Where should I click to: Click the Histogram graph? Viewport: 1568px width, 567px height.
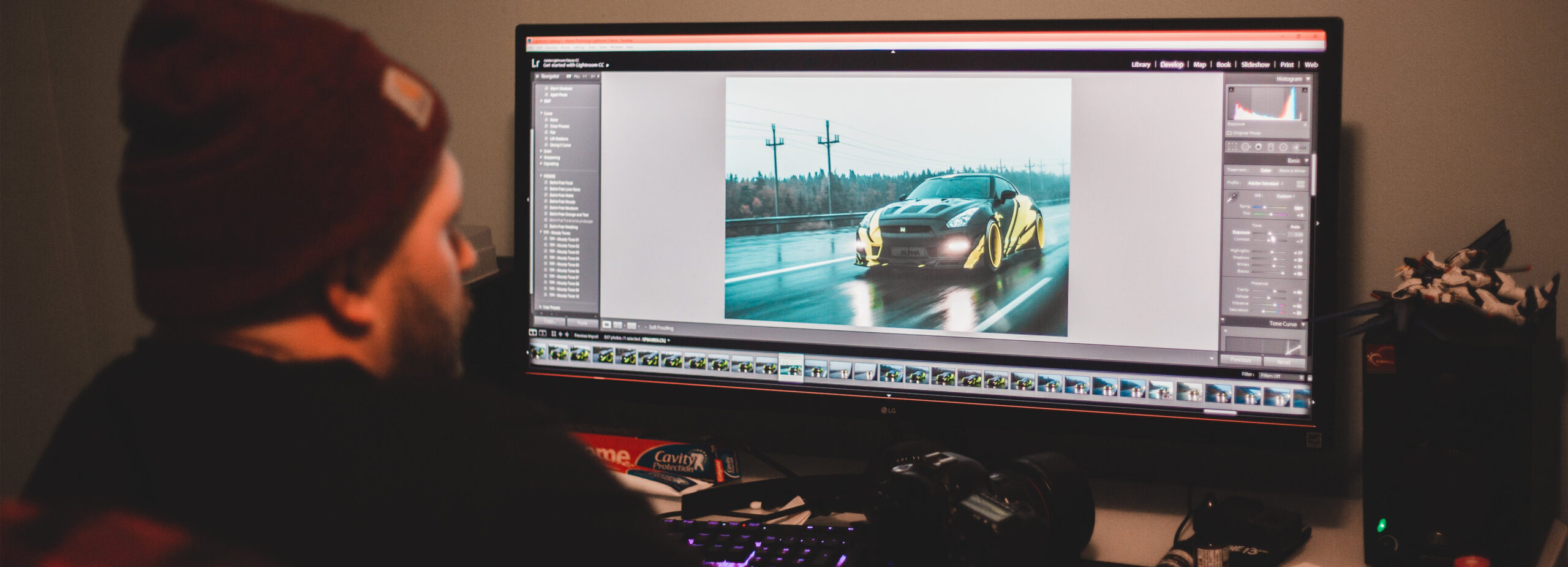click(x=1267, y=103)
